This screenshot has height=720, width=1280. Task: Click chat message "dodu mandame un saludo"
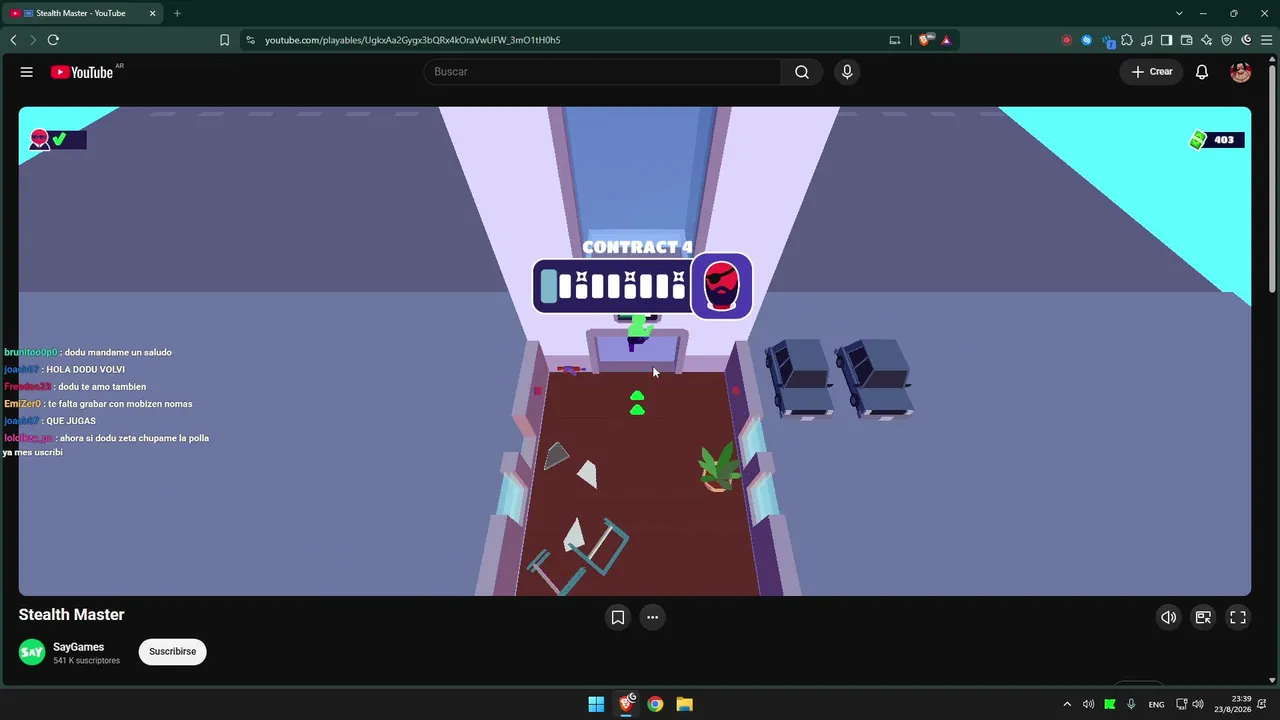118,352
